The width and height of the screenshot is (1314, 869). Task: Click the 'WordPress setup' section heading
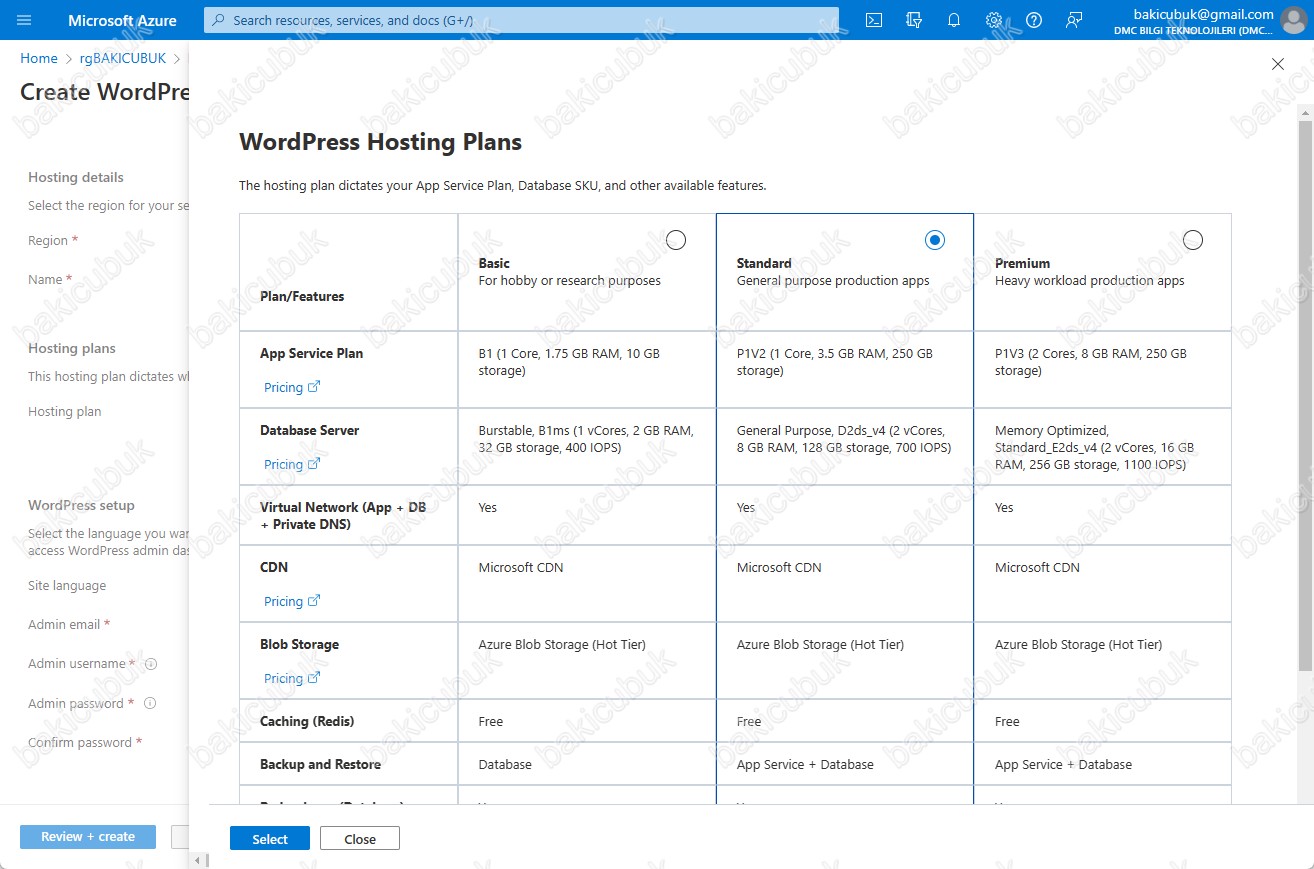[x=81, y=505]
